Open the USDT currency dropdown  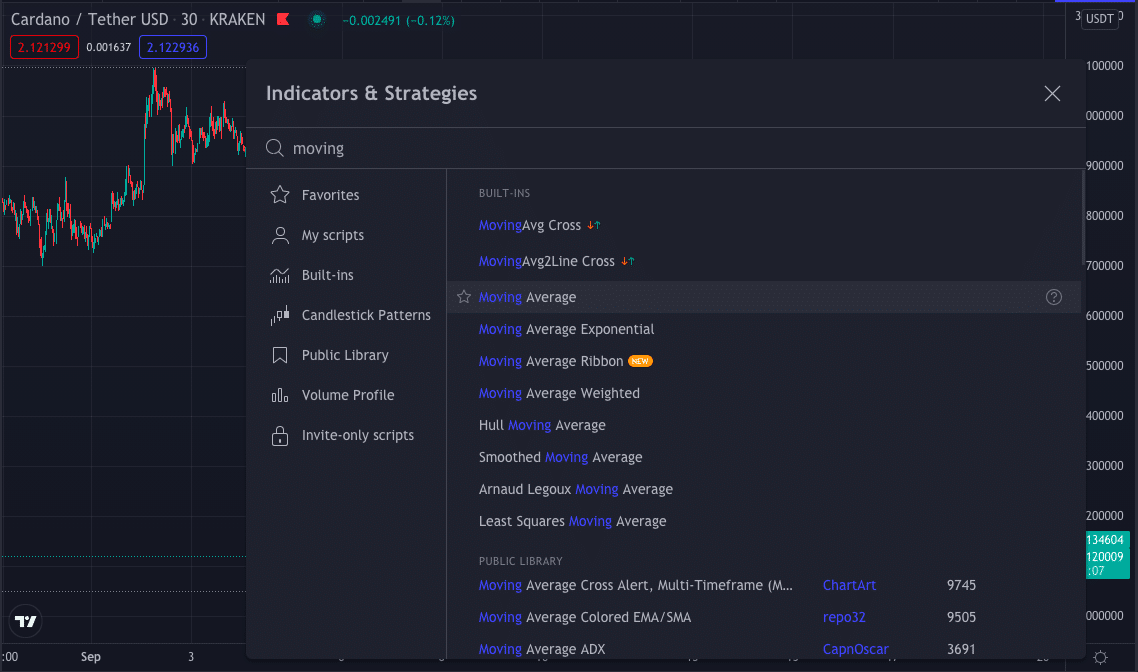[x=1100, y=18]
